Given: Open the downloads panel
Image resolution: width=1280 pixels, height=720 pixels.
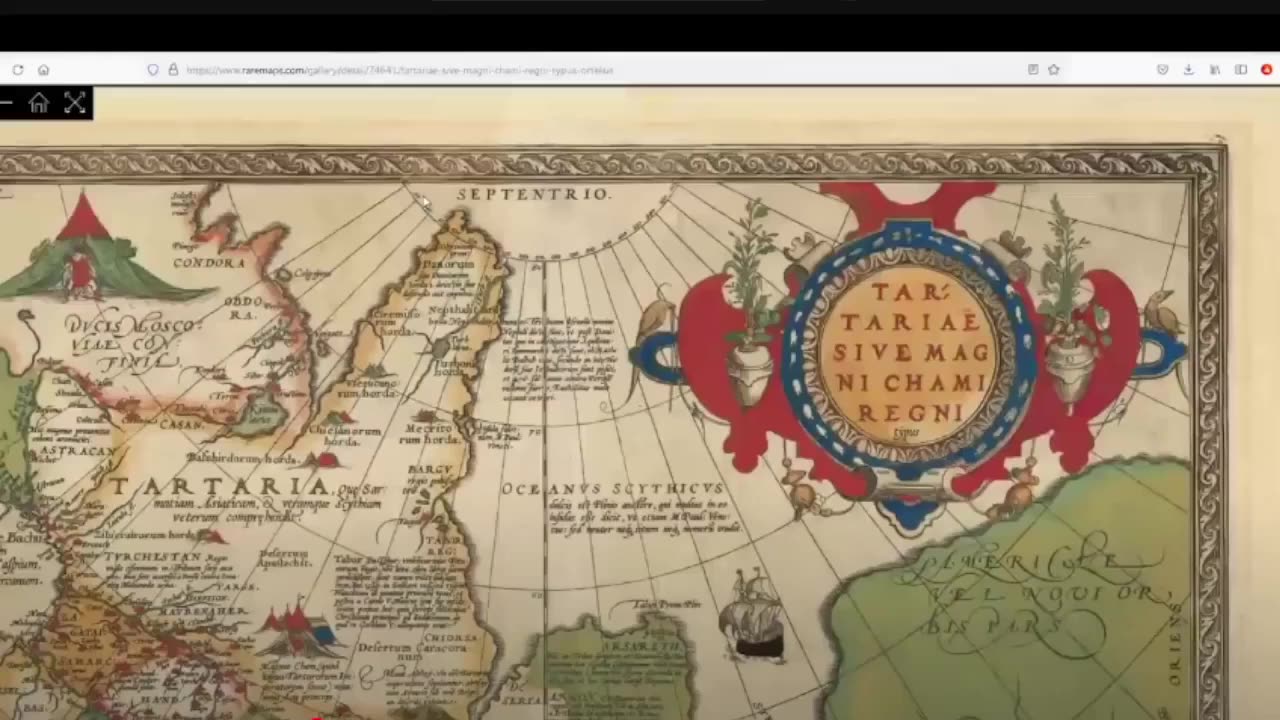Looking at the screenshot, I should 1188,70.
